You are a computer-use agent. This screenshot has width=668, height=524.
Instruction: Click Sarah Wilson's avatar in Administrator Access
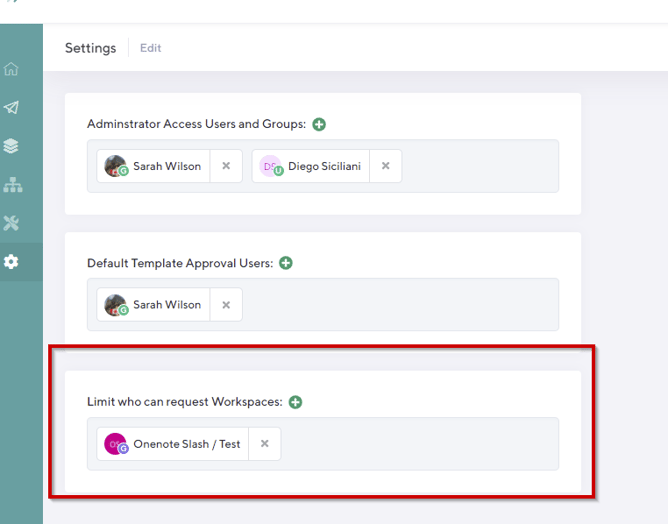tap(116, 166)
